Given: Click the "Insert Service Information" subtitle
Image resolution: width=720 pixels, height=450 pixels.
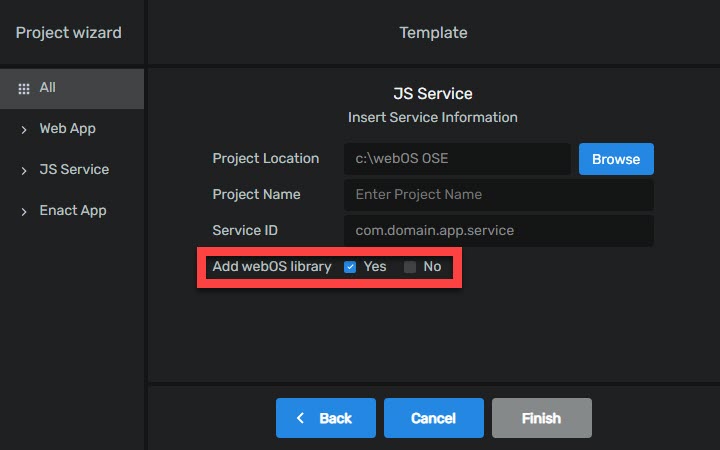Looking at the screenshot, I should (433, 117).
